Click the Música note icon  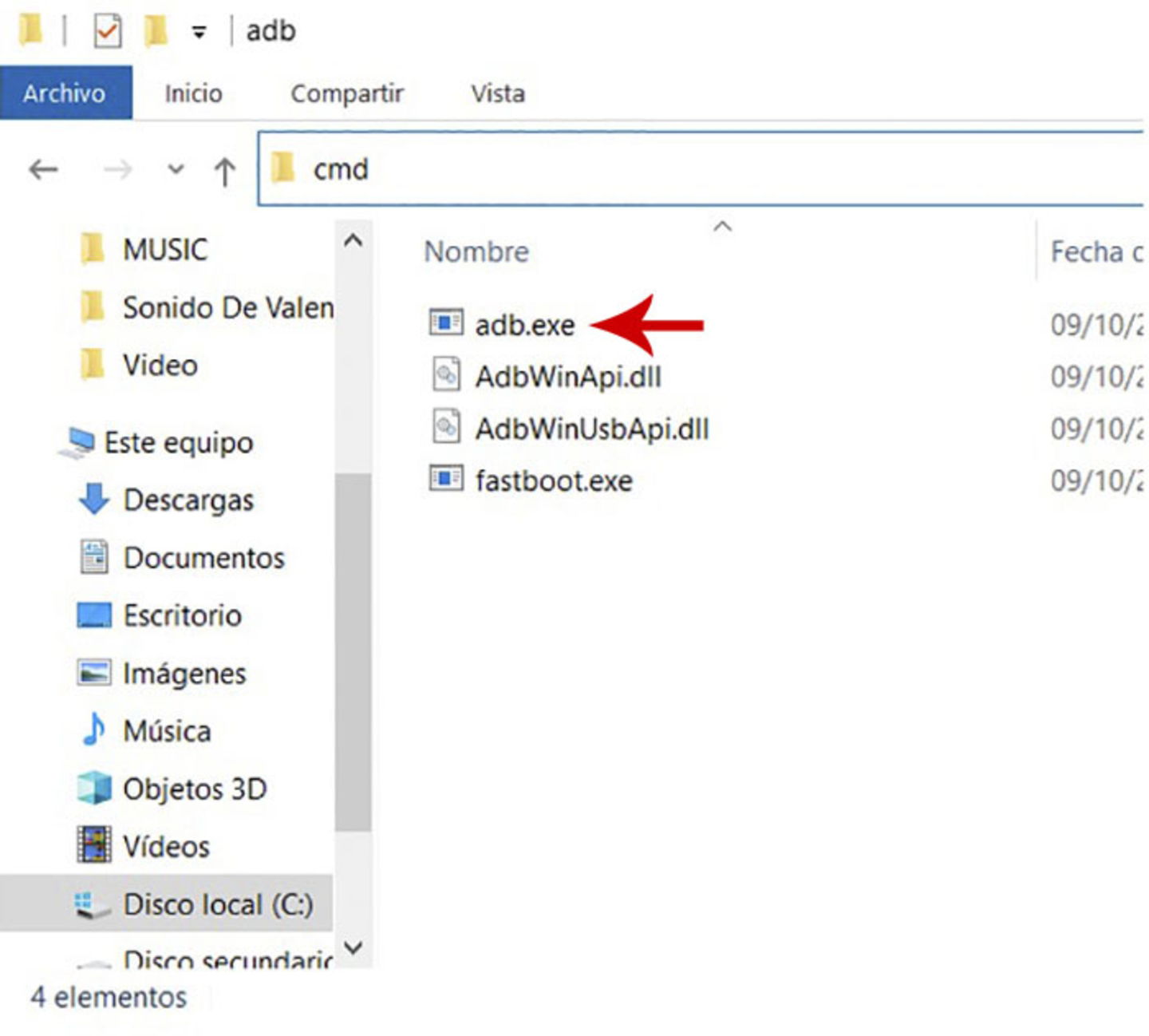(x=93, y=729)
